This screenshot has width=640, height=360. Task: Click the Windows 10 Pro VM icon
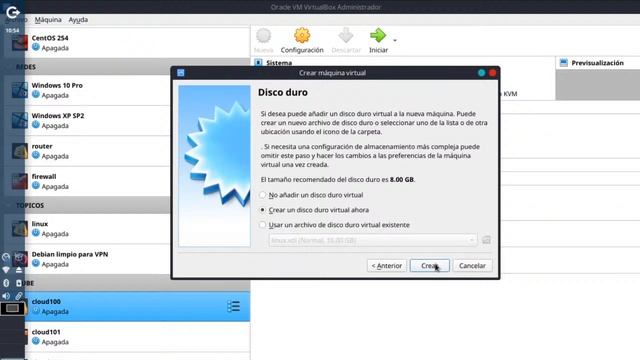[20, 90]
